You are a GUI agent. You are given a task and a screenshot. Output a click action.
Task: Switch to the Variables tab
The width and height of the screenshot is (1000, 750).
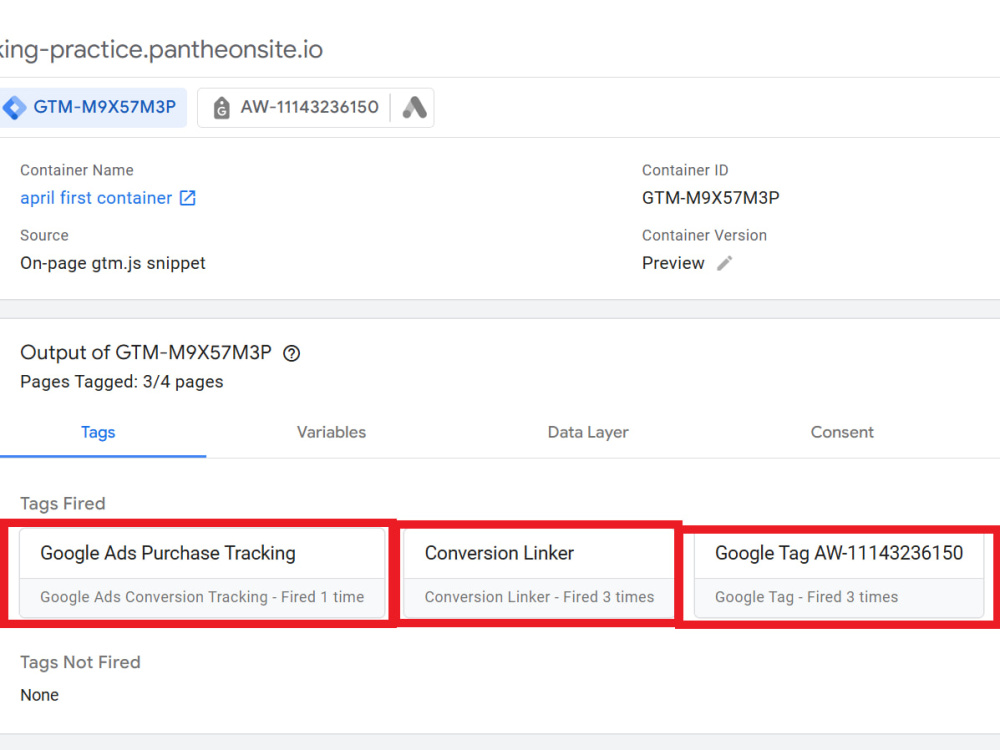331,432
